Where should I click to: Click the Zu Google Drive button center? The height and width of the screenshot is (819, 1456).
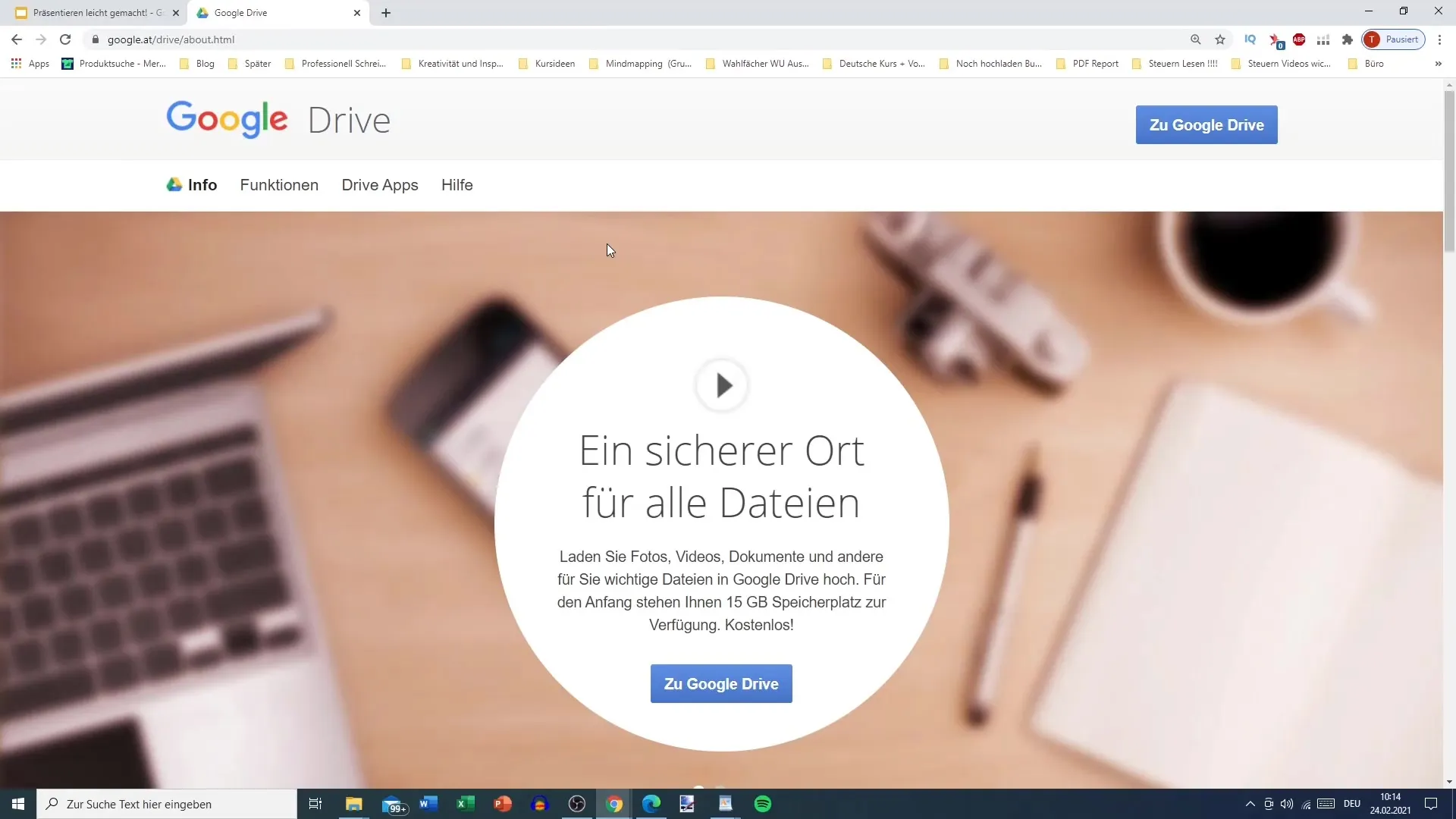click(721, 683)
